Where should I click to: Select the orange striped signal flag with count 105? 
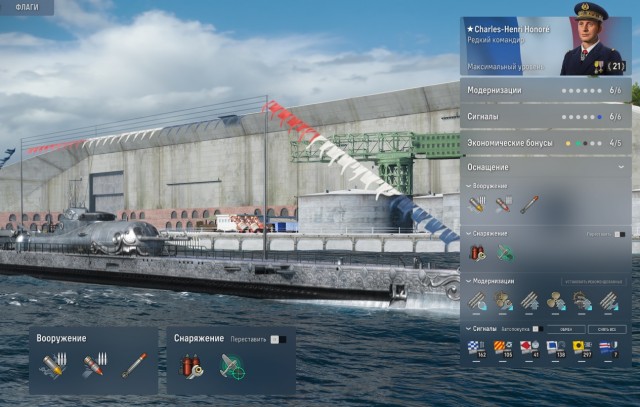(503, 349)
